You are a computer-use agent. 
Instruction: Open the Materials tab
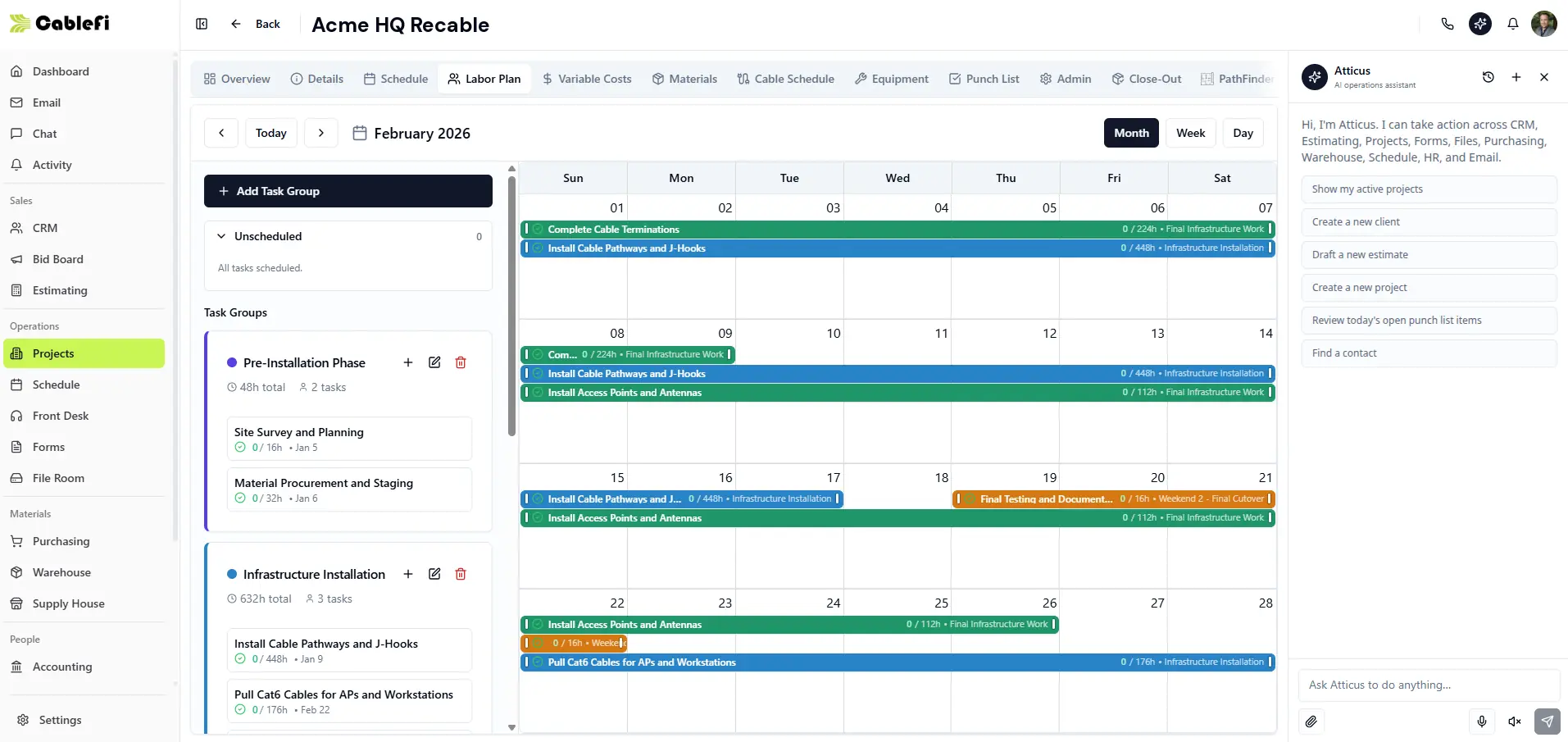pyautogui.click(x=685, y=79)
